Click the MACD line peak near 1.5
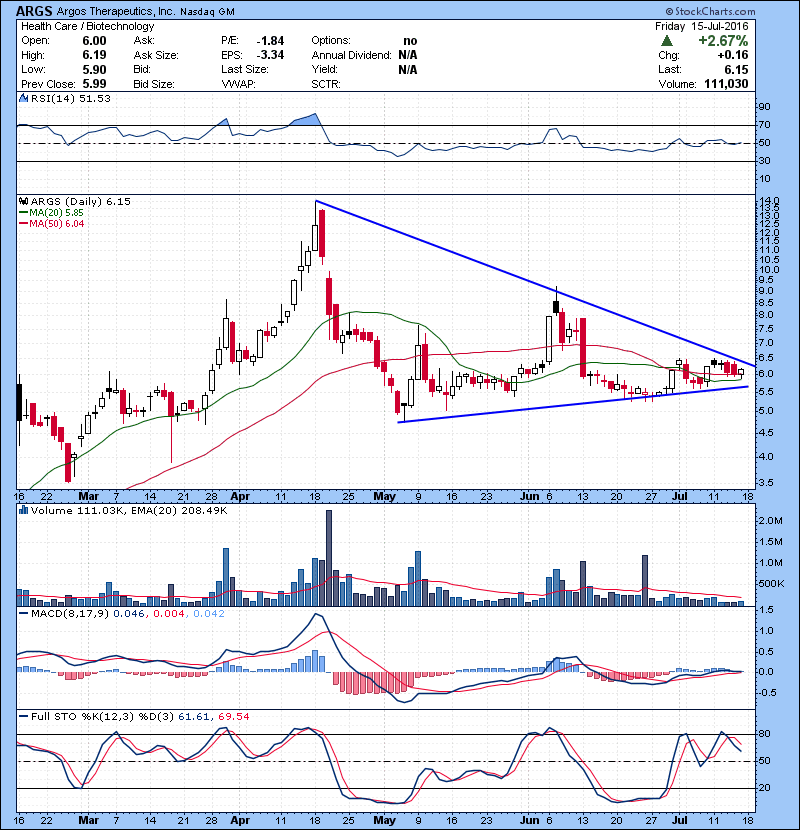 click(316, 615)
